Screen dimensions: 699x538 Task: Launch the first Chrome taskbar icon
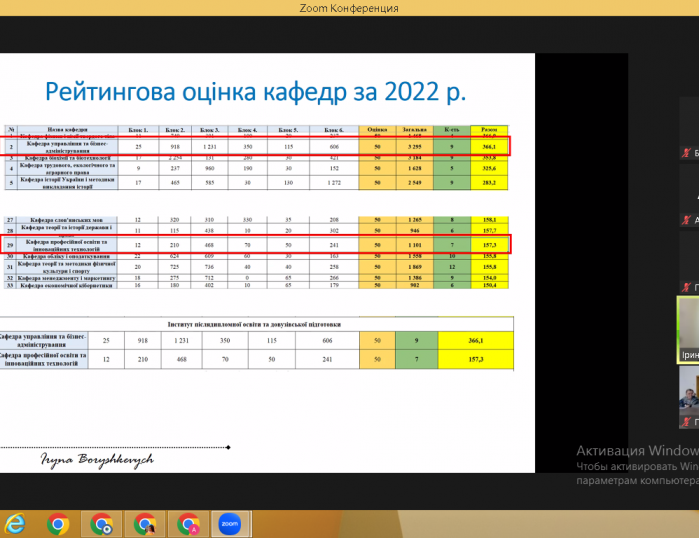(x=58, y=524)
